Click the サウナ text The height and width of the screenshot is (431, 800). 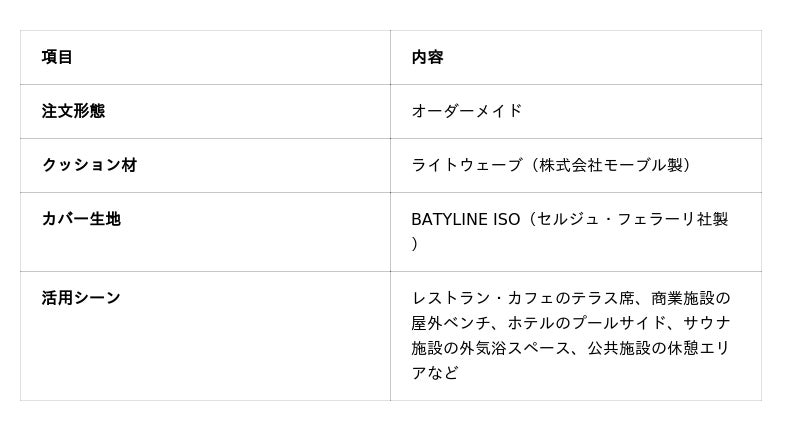coord(707,323)
